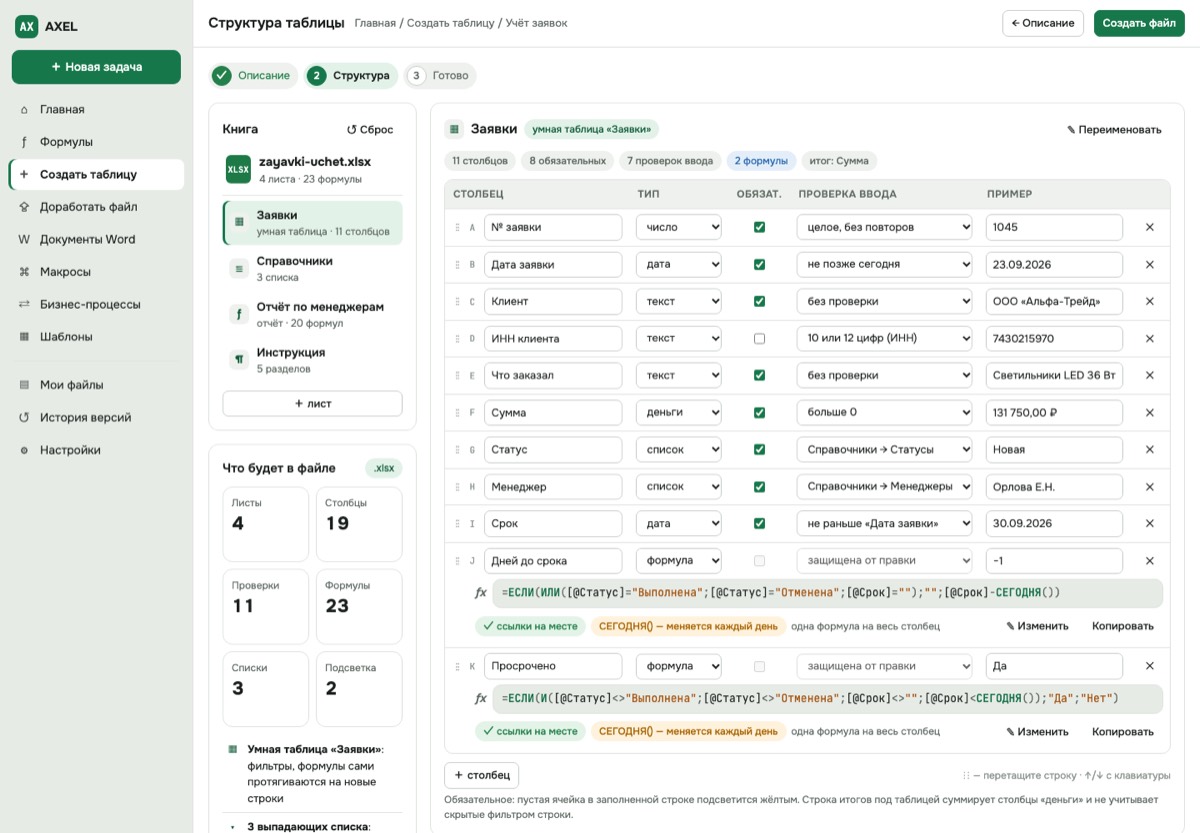The width and height of the screenshot is (1200, 833).
Task: Open «Бизнес-процессы» in the sidebar
Action: pyautogui.click(x=96, y=304)
